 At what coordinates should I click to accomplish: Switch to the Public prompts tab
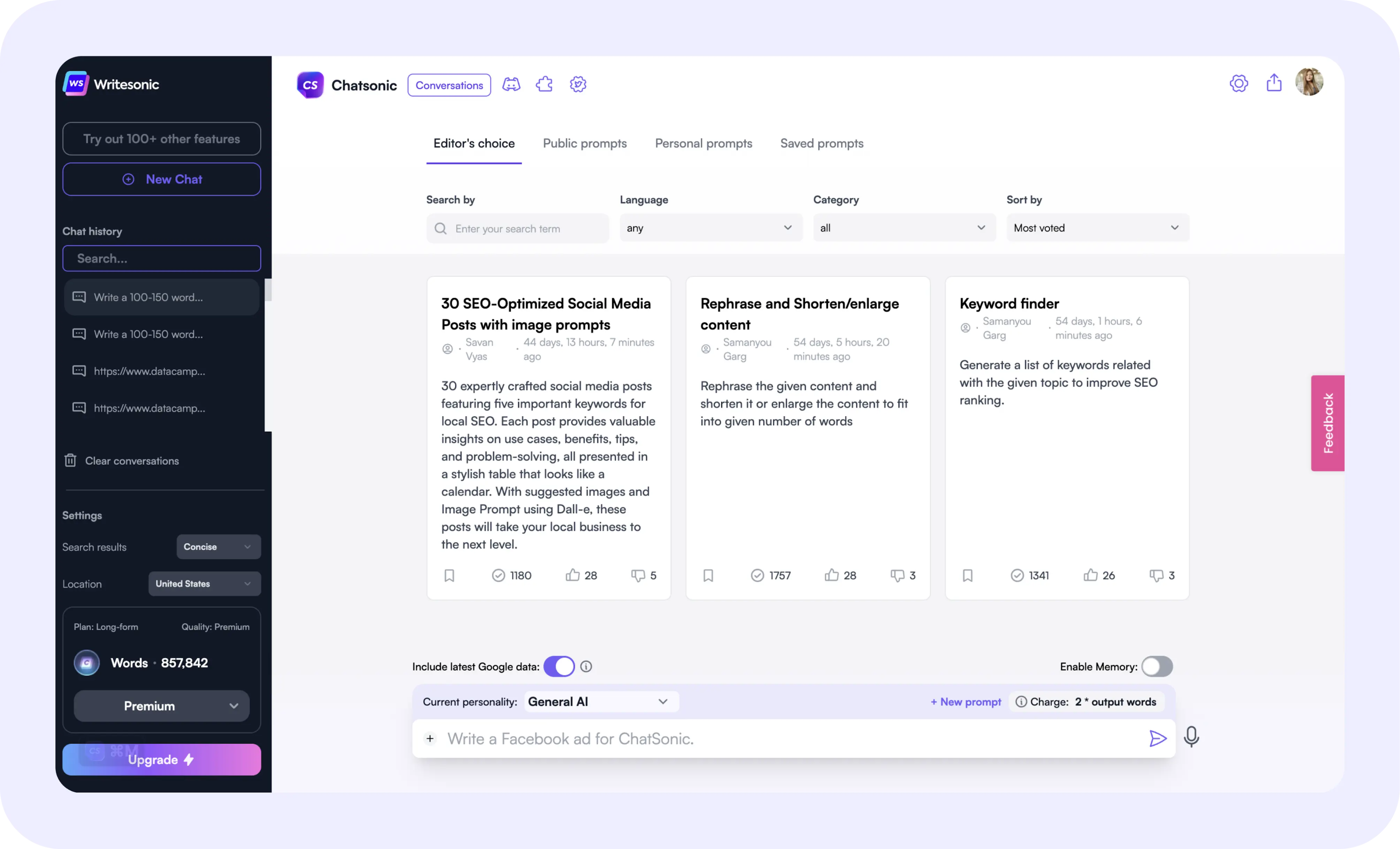585,143
